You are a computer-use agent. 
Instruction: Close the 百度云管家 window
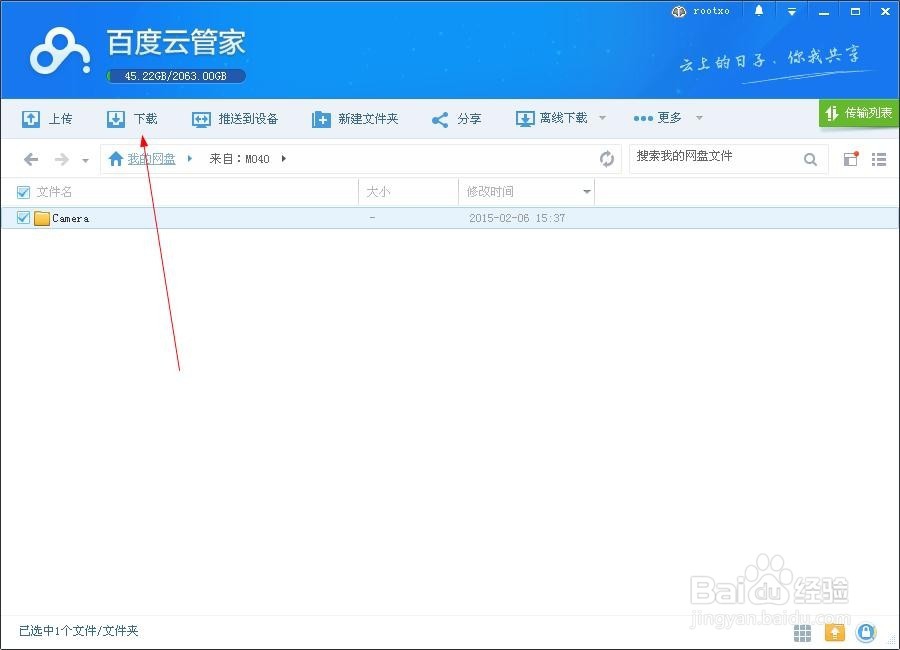(886, 11)
